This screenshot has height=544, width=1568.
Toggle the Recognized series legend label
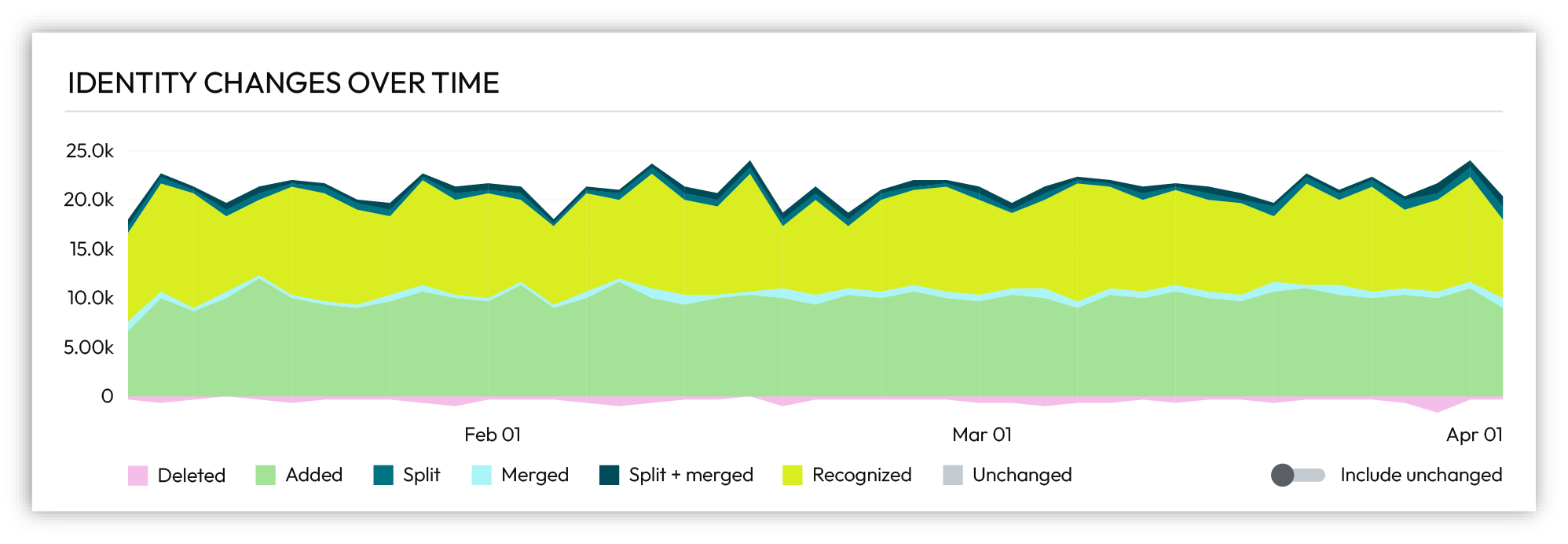[x=862, y=475]
